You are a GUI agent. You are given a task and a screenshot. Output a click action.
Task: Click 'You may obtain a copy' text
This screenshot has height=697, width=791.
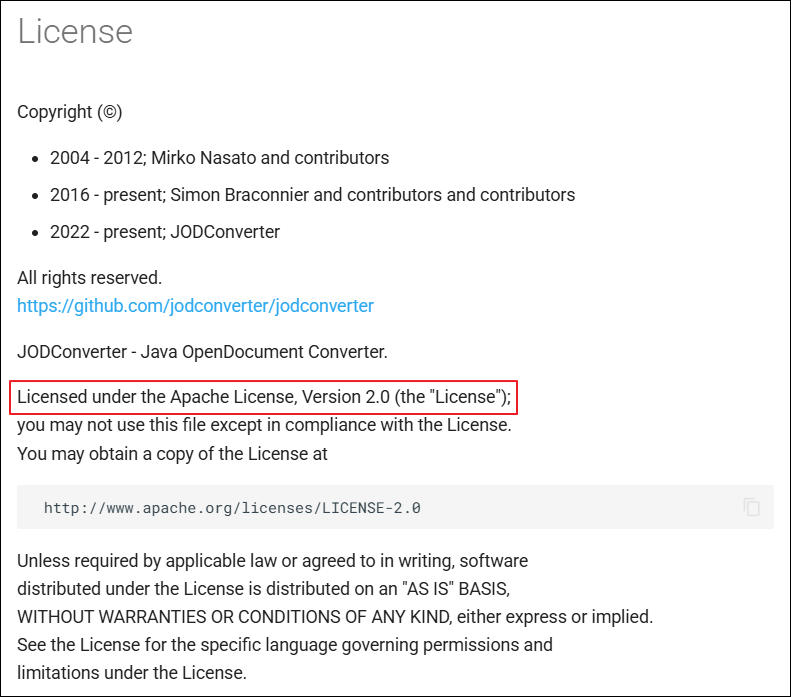pyautogui.click(x=172, y=454)
